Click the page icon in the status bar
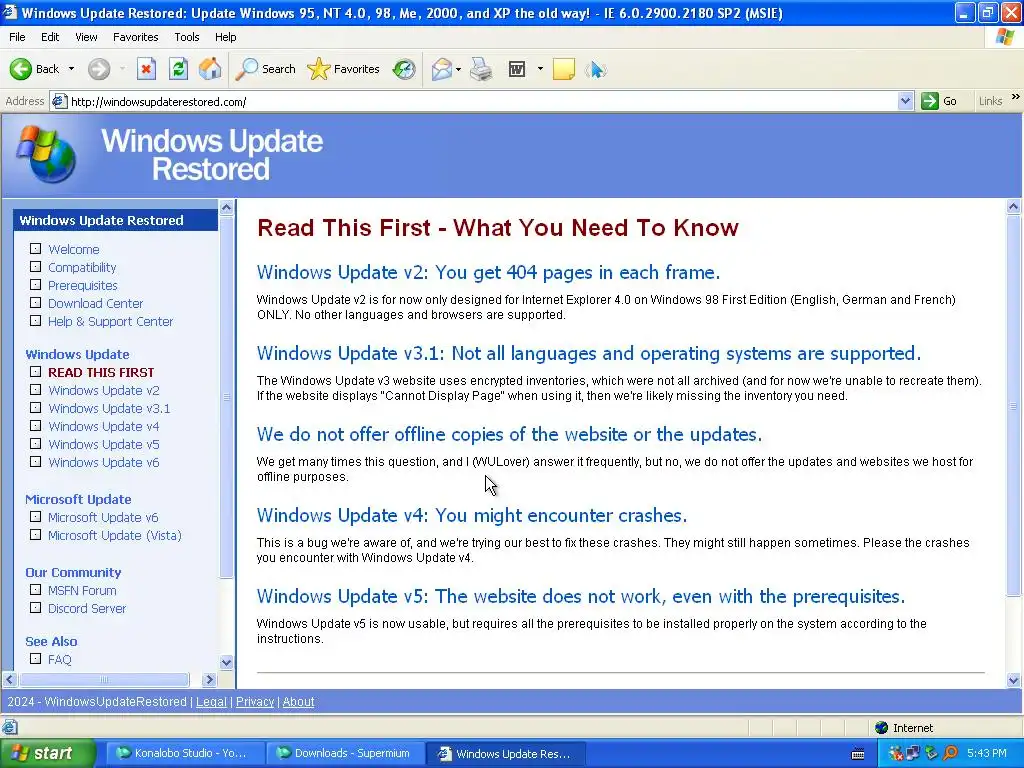This screenshot has width=1024, height=768. (10, 727)
